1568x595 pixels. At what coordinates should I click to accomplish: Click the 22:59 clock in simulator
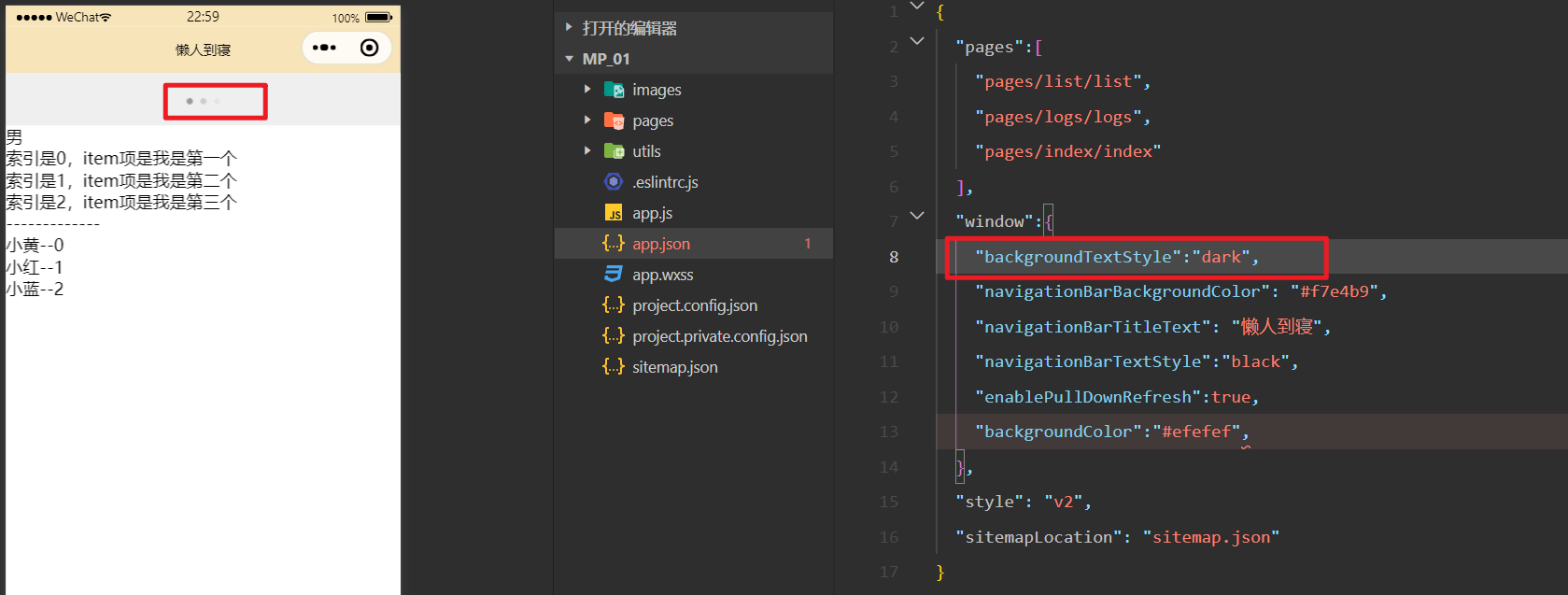tap(203, 17)
